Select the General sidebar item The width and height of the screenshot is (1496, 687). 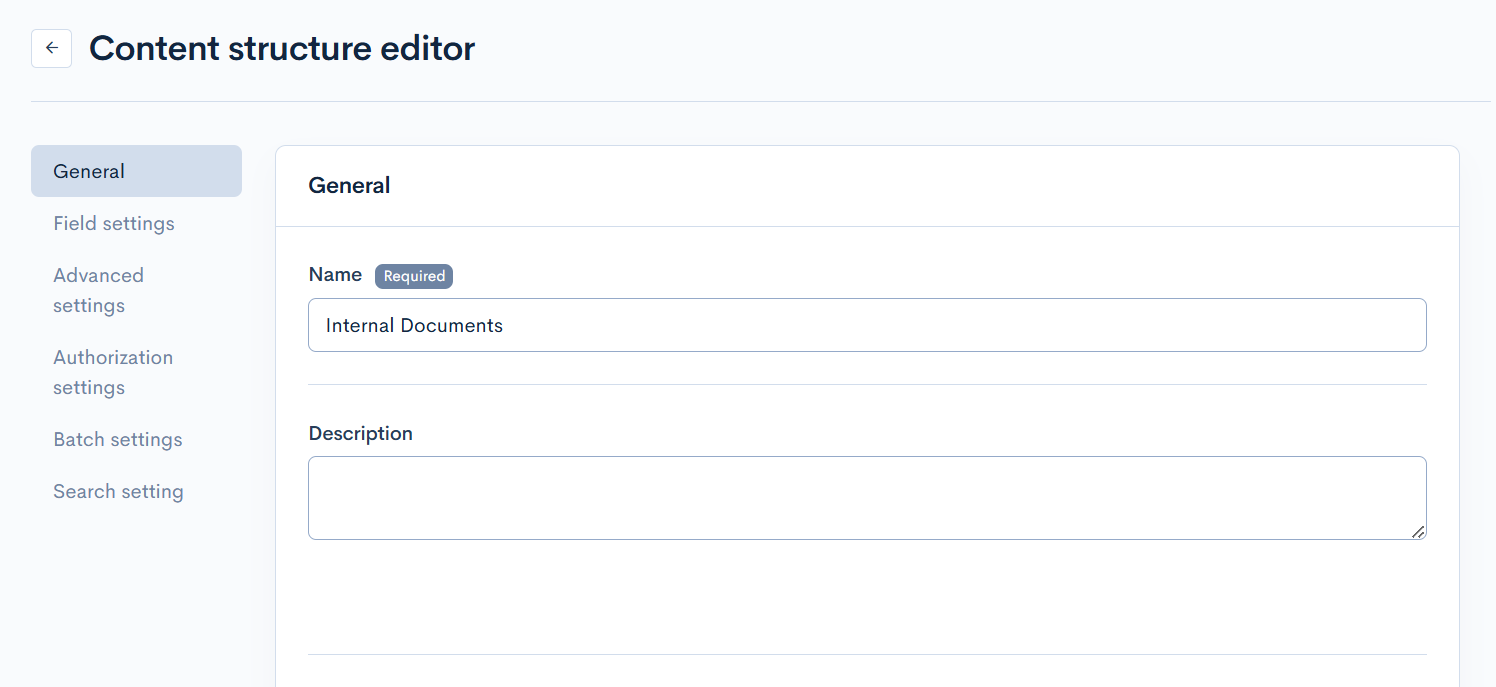tap(136, 171)
